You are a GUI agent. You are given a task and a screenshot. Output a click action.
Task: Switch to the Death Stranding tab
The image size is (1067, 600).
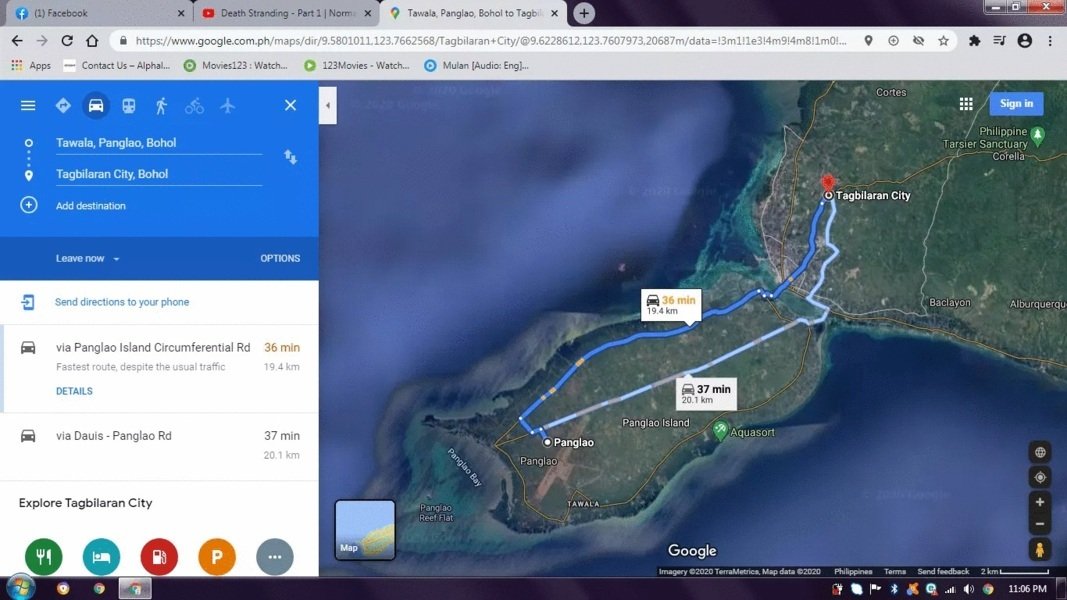pyautogui.click(x=280, y=14)
